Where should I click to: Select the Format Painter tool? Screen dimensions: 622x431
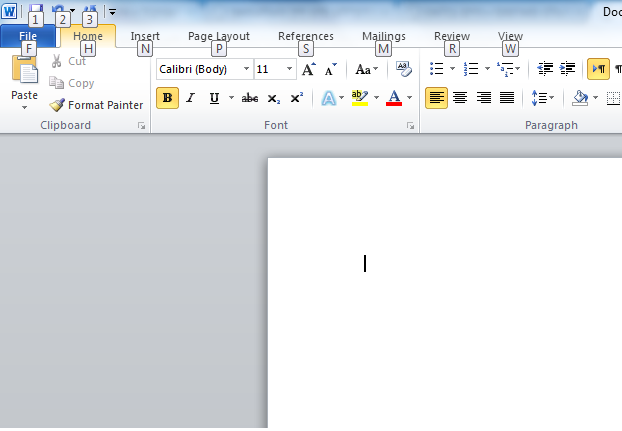[96, 105]
